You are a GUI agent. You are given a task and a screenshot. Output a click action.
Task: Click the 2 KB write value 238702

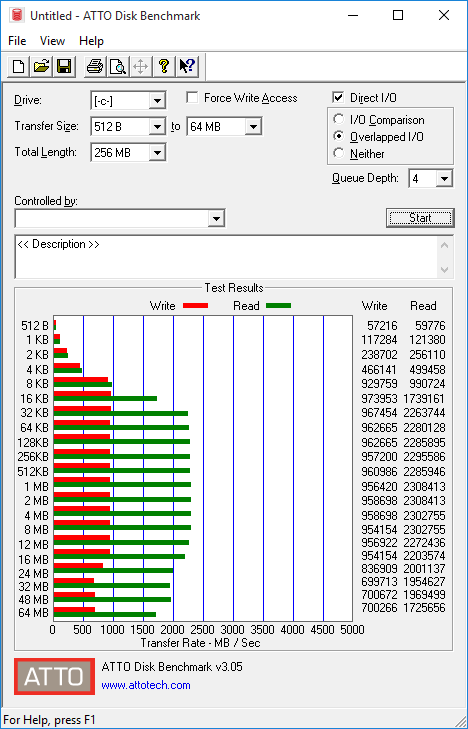(379, 355)
